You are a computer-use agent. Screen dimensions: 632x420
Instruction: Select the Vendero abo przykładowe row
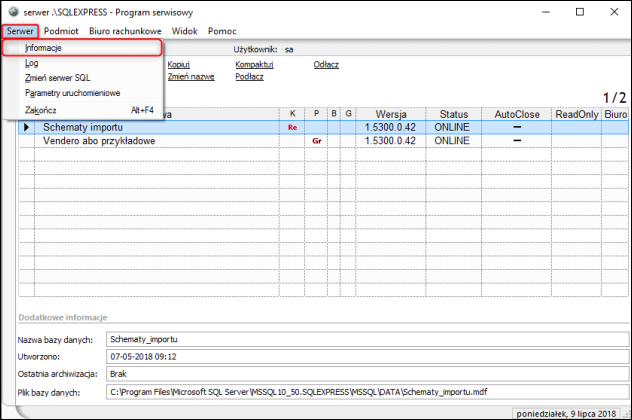coord(323,141)
